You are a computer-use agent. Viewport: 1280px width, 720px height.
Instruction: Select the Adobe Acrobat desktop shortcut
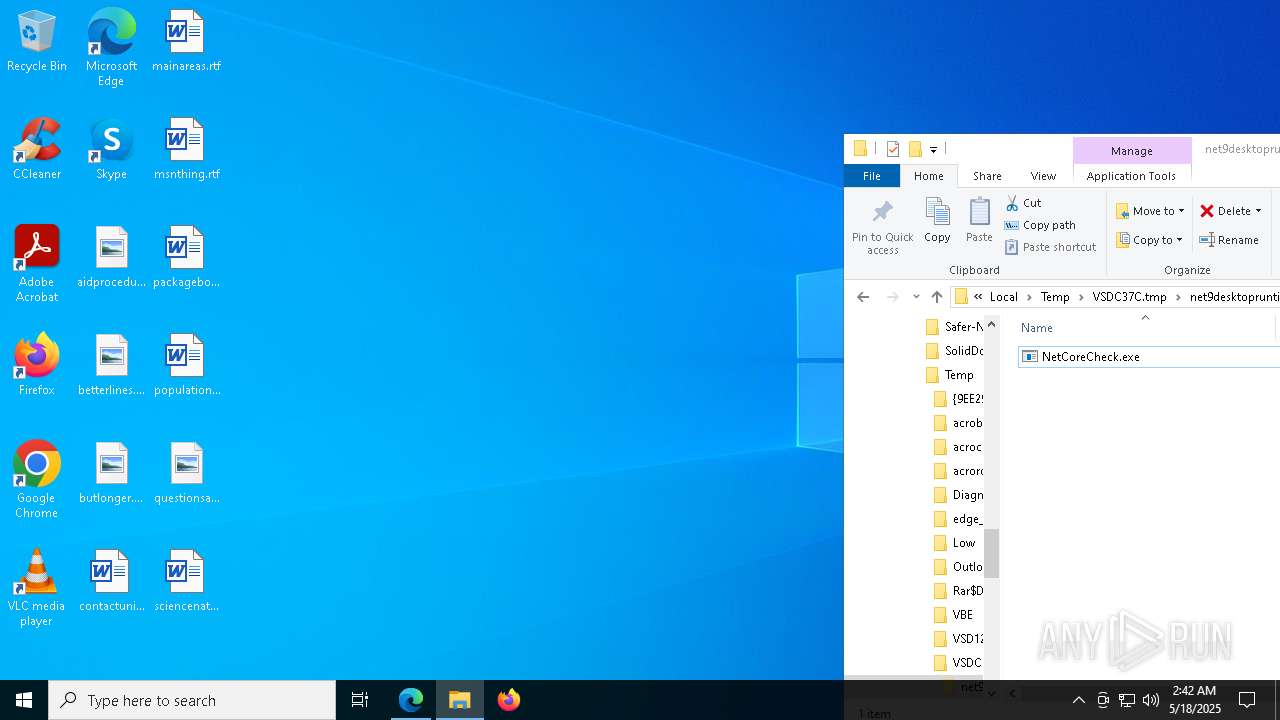(37, 265)
